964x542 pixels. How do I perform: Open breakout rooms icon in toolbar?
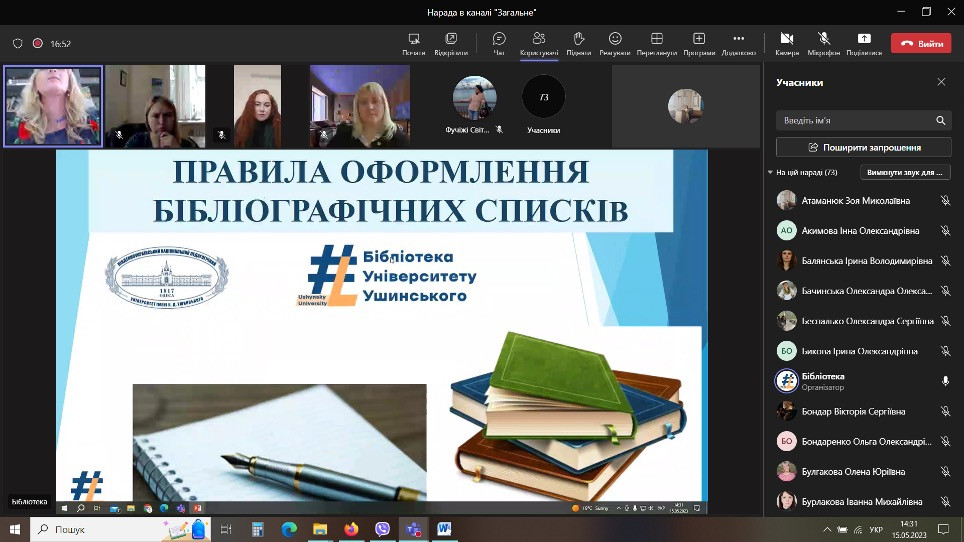tap(413, 39)
